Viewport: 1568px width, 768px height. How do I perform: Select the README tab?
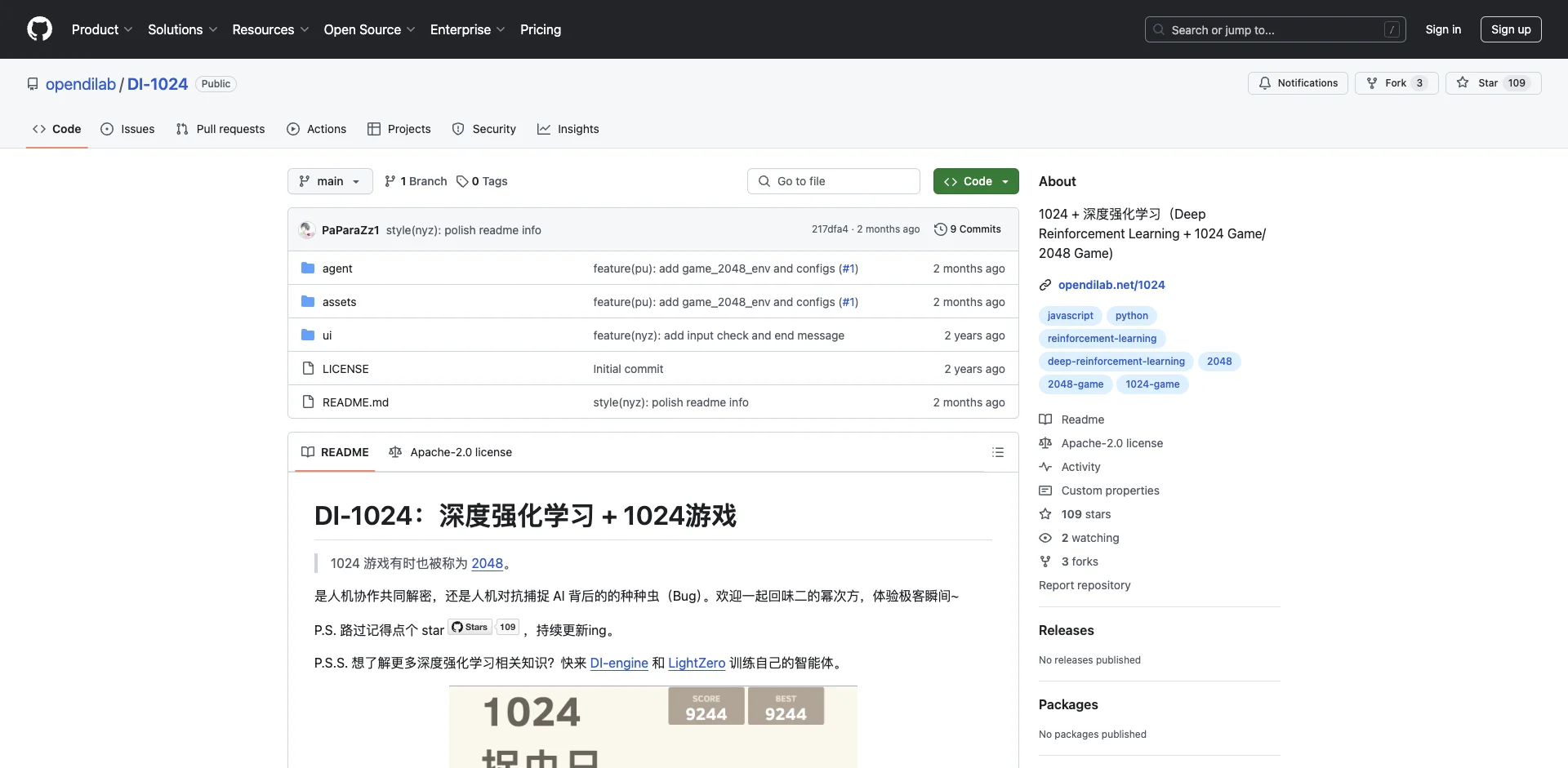click(335, 452)
